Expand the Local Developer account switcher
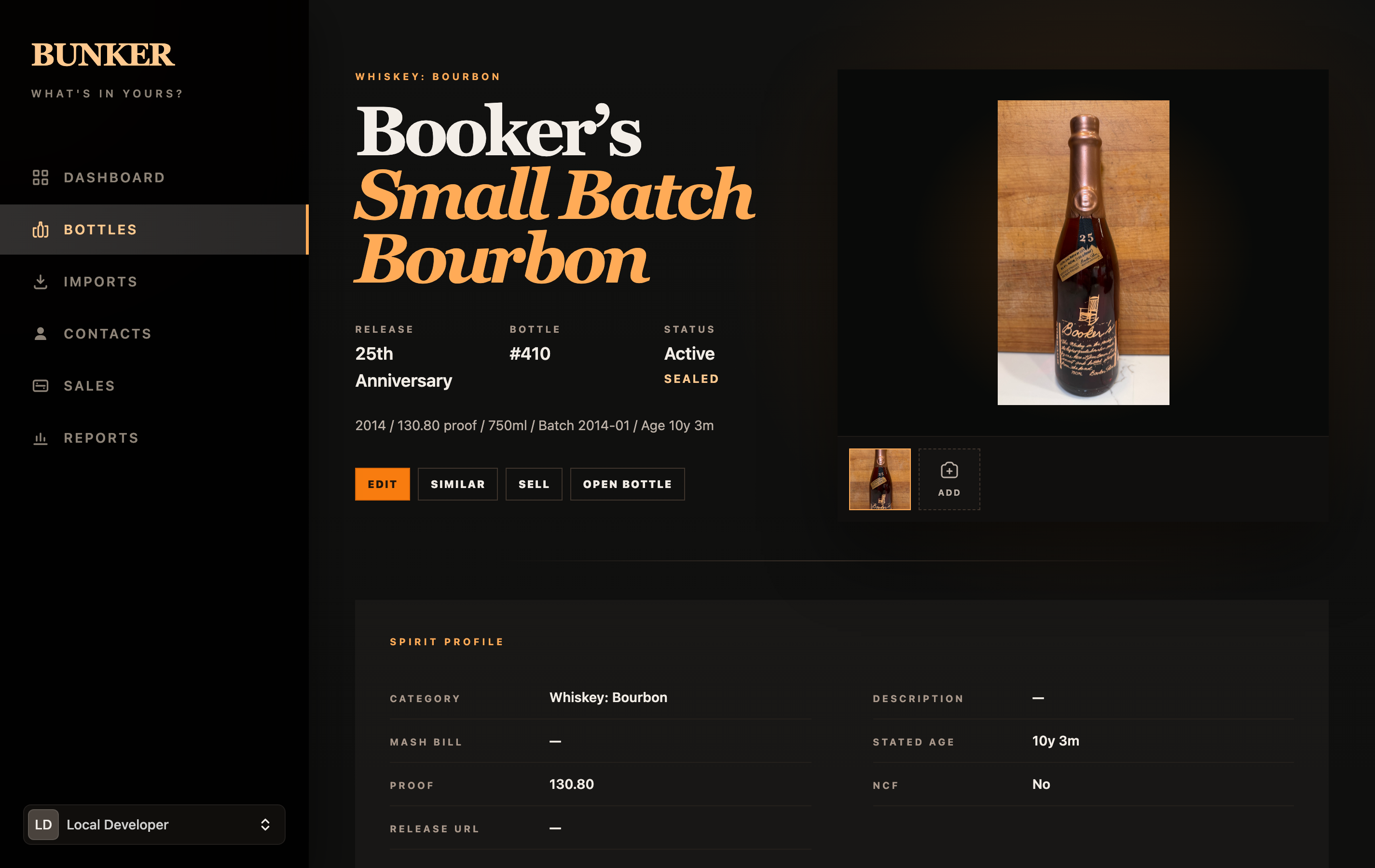The image size is (1375, 868). point(154,825)
